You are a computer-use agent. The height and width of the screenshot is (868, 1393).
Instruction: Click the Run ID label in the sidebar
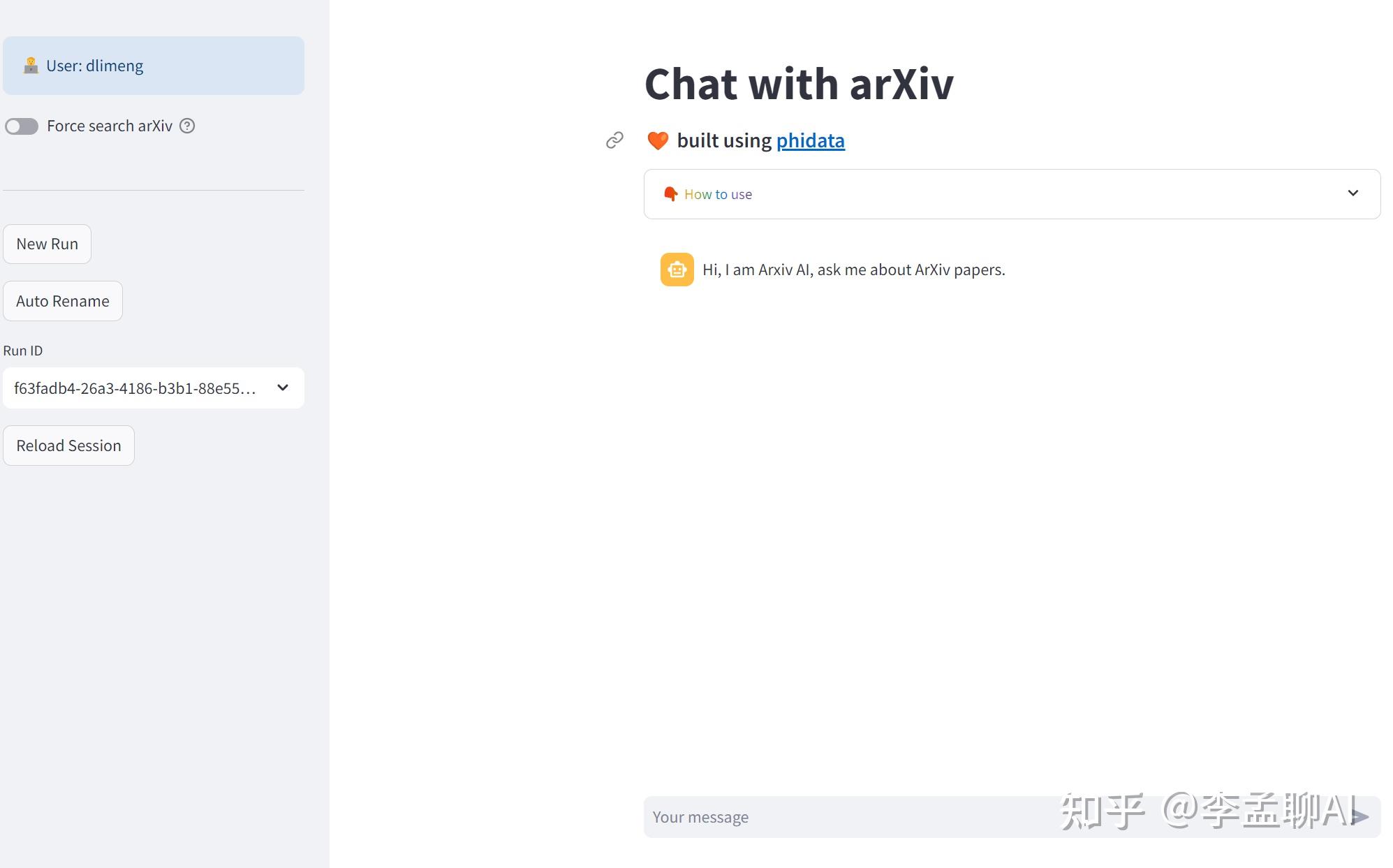tap(23, 350)
